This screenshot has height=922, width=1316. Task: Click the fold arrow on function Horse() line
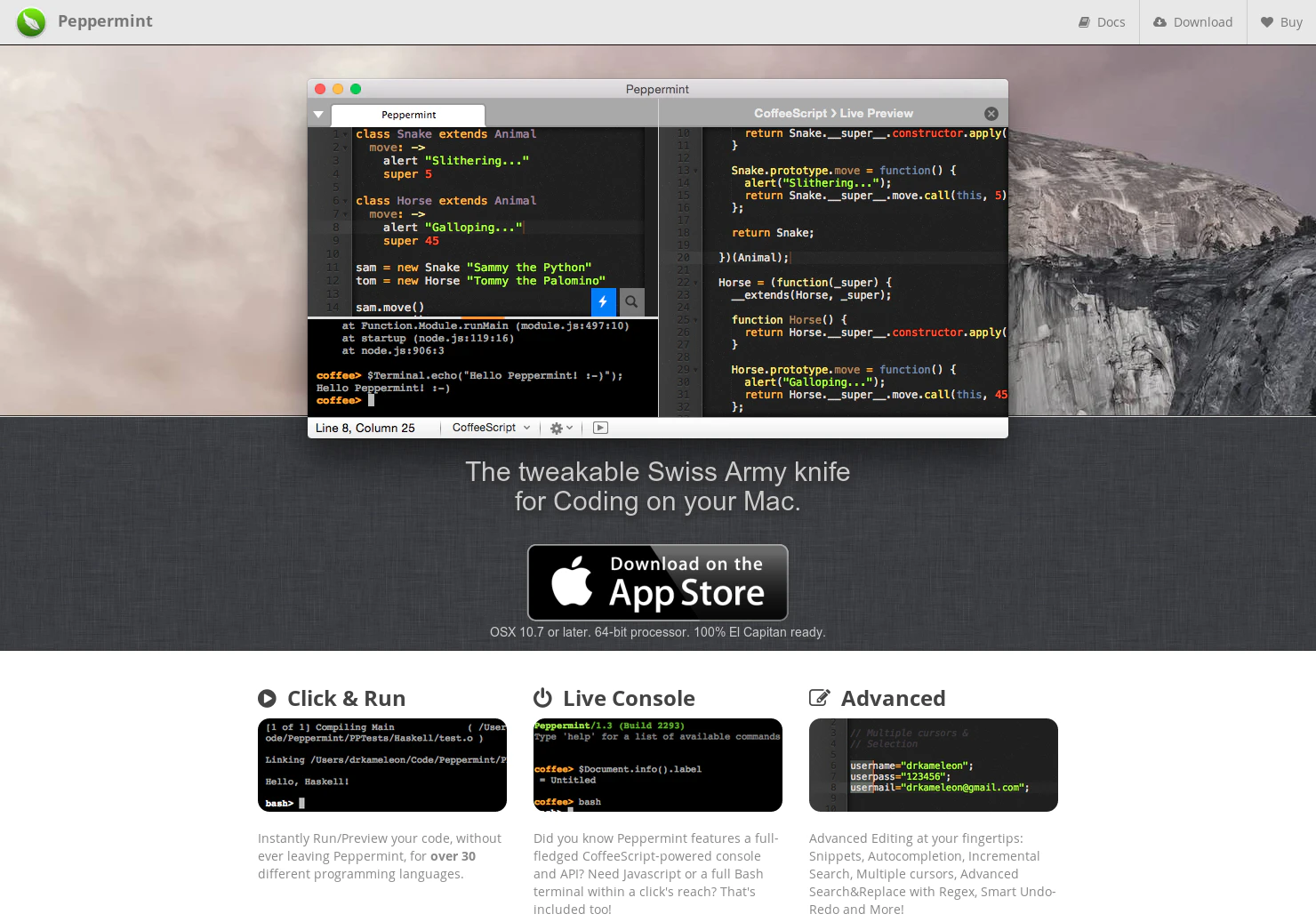pyautogui.click(x=695, y=320)
